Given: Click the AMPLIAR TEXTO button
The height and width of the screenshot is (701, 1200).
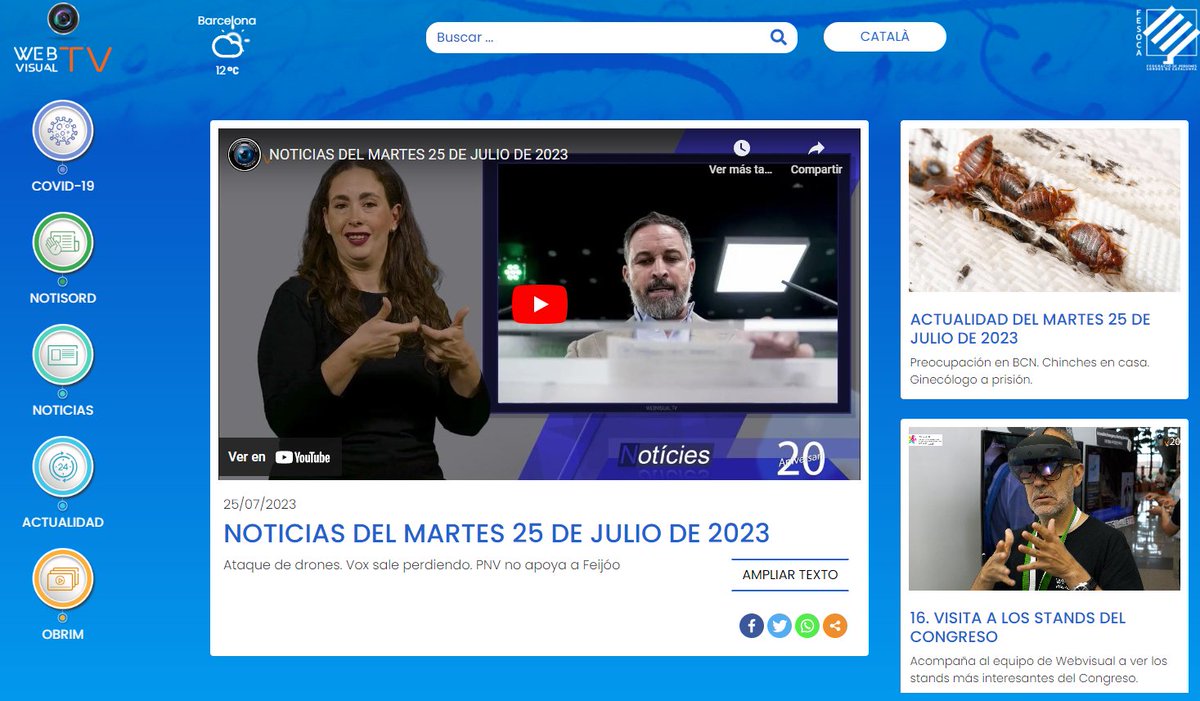Looking at the screenshot, I should pyautogui.click(x=790, y=575).
